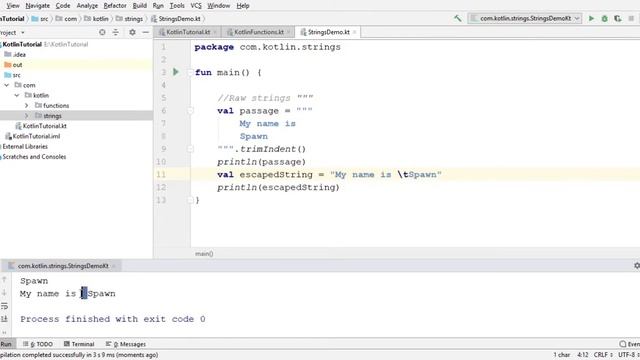640x360 pixels.
Task: Open the Messages tool window
Action: click(126, 344)
